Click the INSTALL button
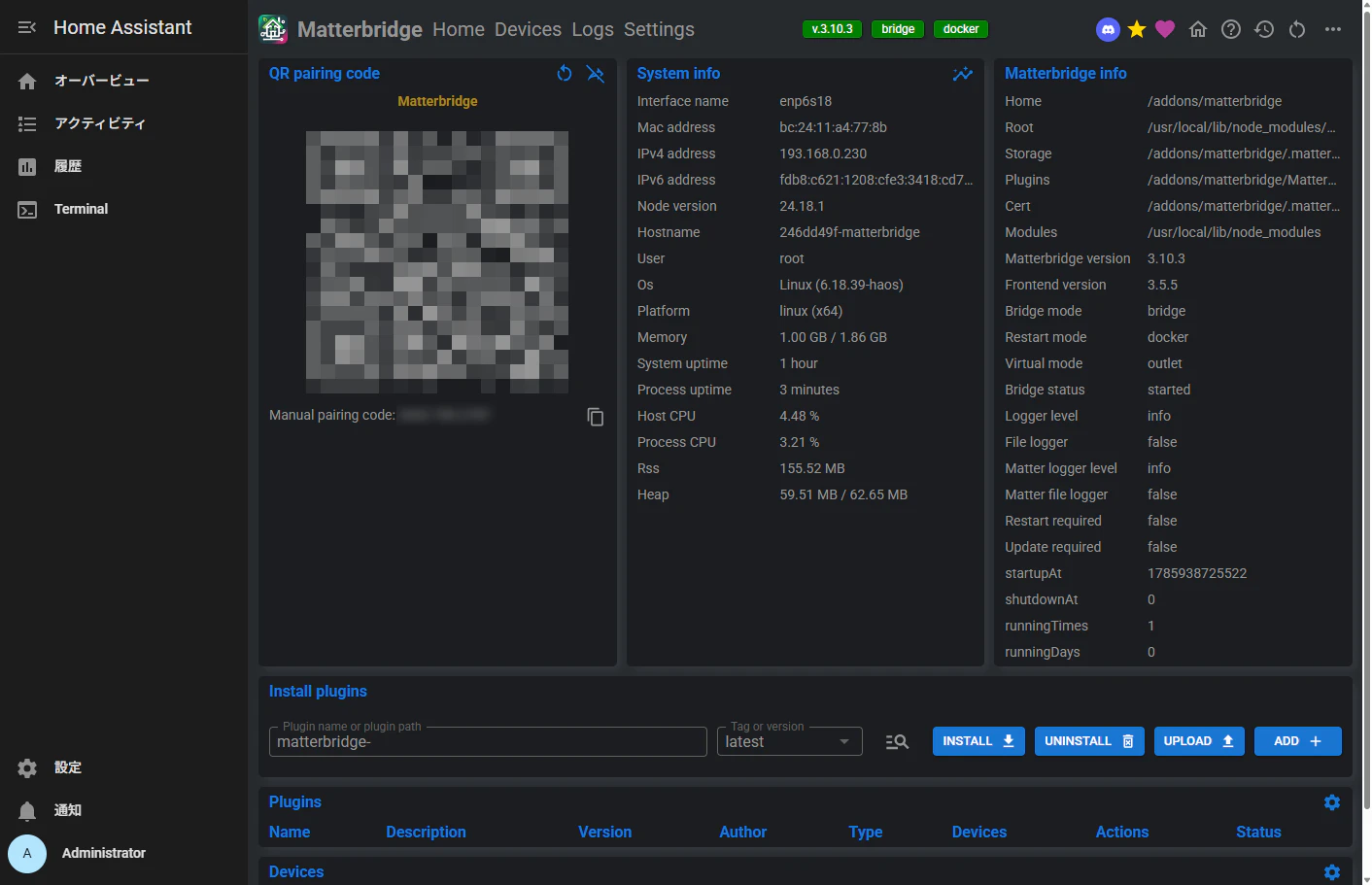The height and width of the screenshot is (885, 1372). [978, 741]
